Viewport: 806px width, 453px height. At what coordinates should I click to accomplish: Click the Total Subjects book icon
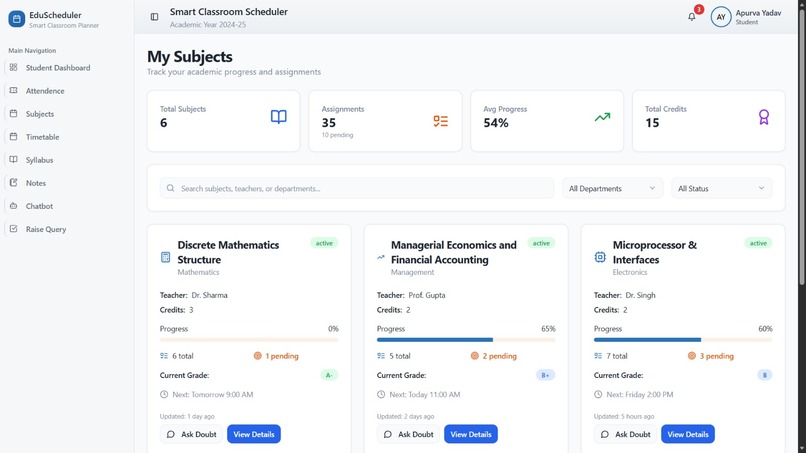[279, 117]
